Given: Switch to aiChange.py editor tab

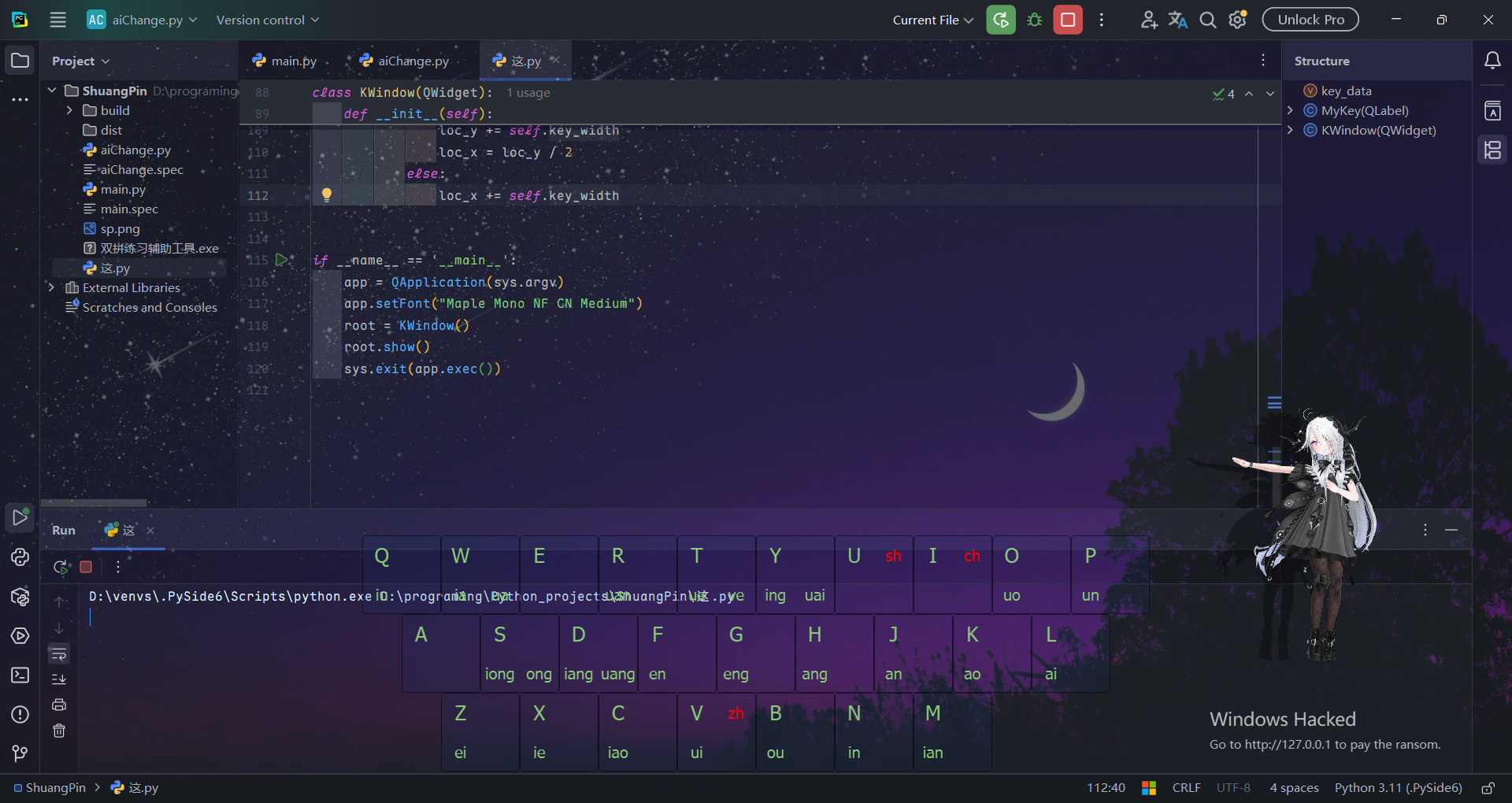Looking at the screenshot, I should coord(405,61).
